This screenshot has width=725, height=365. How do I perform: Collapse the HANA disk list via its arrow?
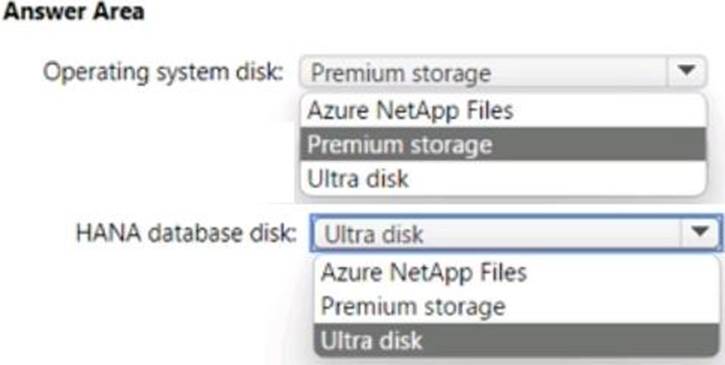click(x=700, y=233)
